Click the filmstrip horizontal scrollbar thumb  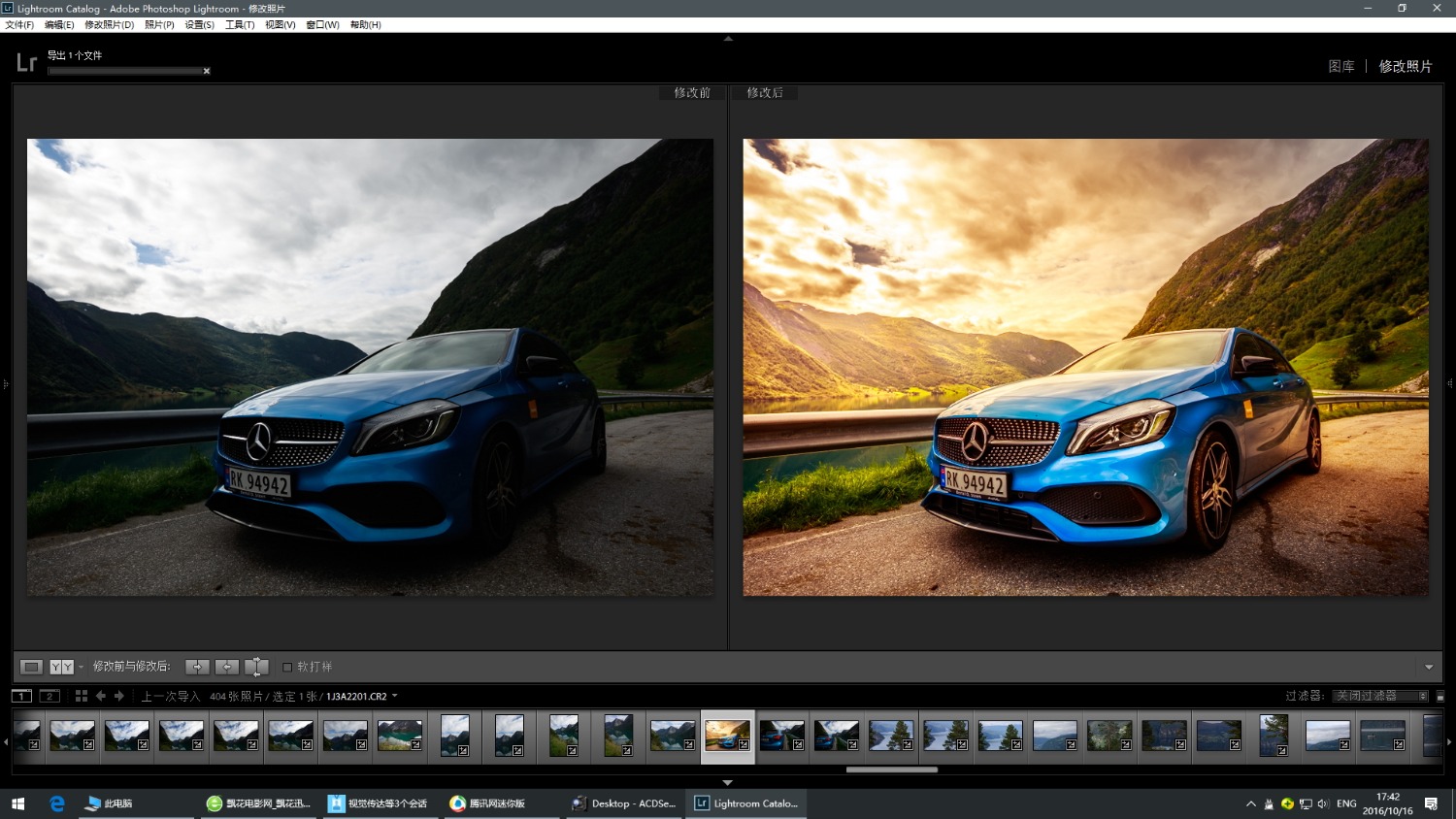click(891, 770)
